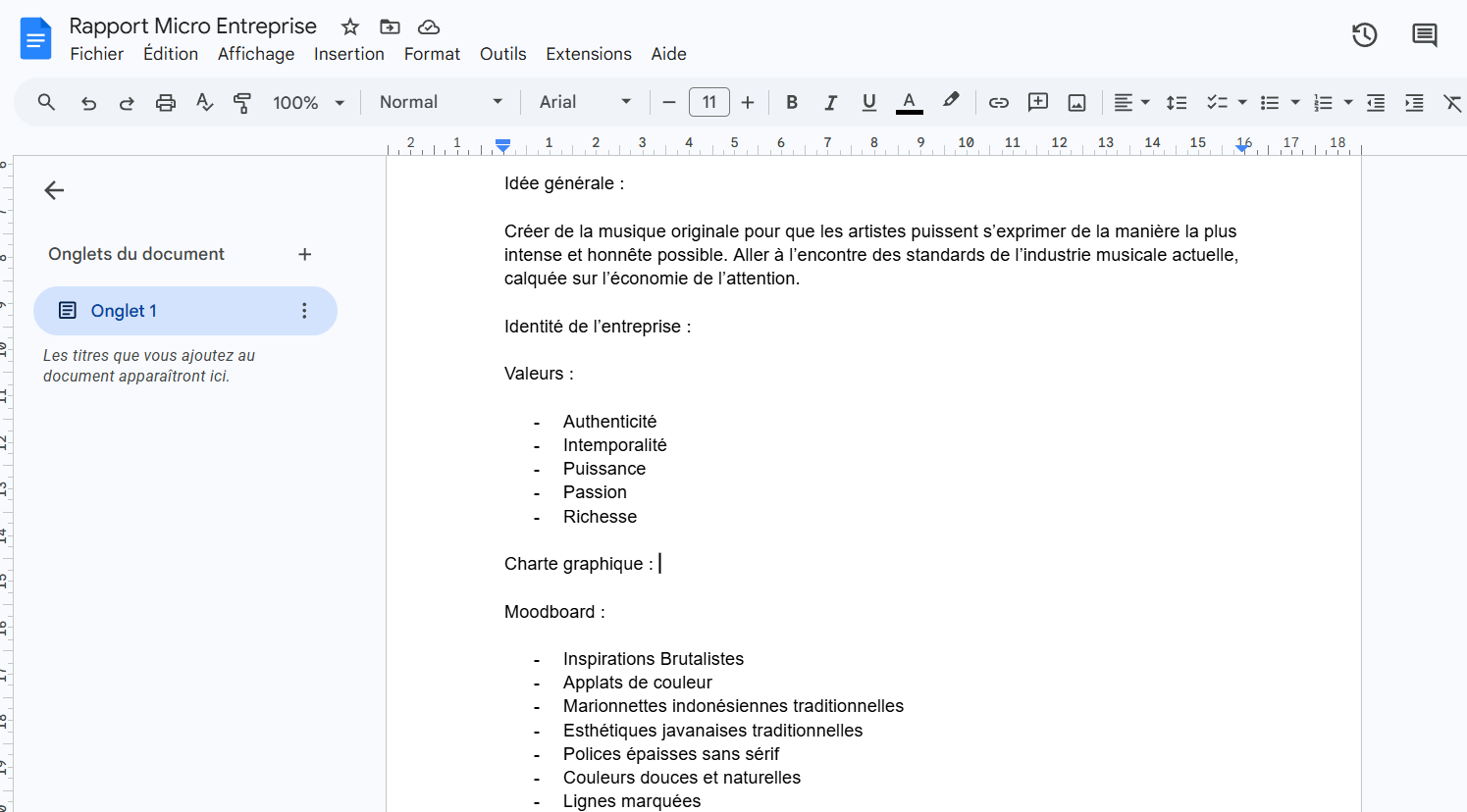Click 'Identité de l'entreprise :' line
Screen dimensions: 1467x812
[x=598, y=327]
